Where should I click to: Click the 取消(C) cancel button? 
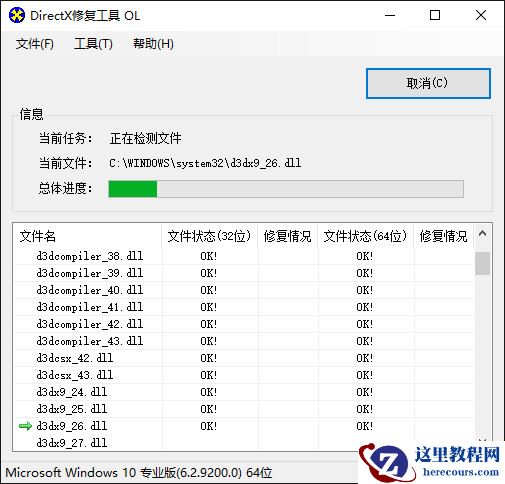428,83
